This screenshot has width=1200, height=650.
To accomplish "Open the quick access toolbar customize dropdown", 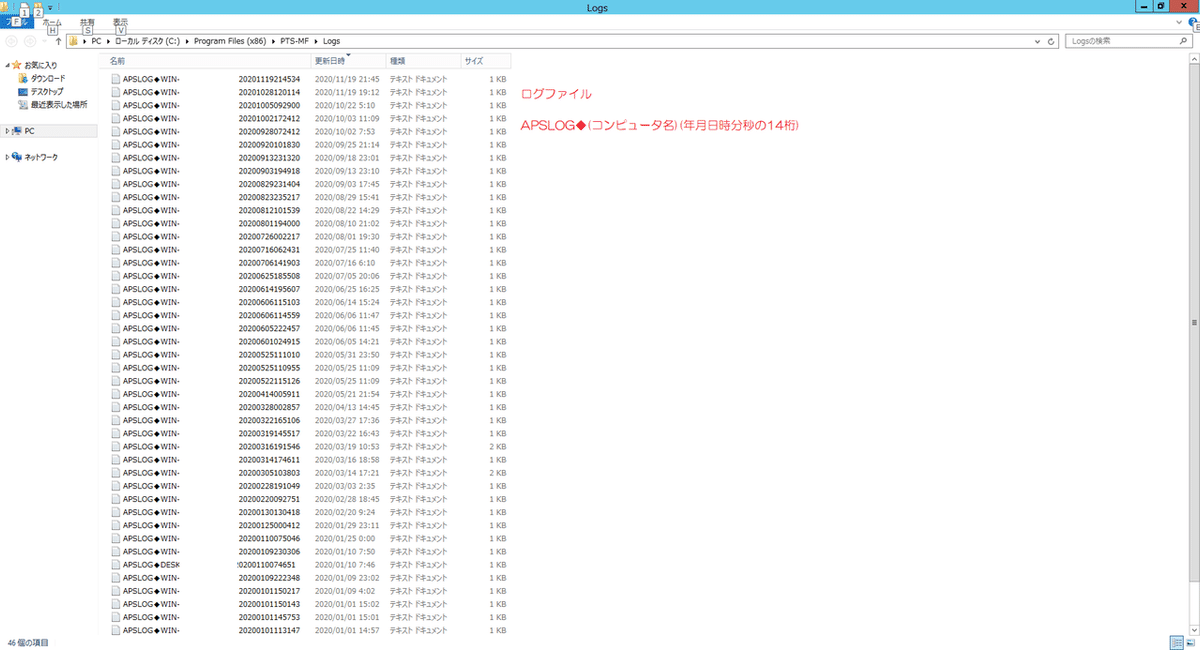I will point(50,7).
